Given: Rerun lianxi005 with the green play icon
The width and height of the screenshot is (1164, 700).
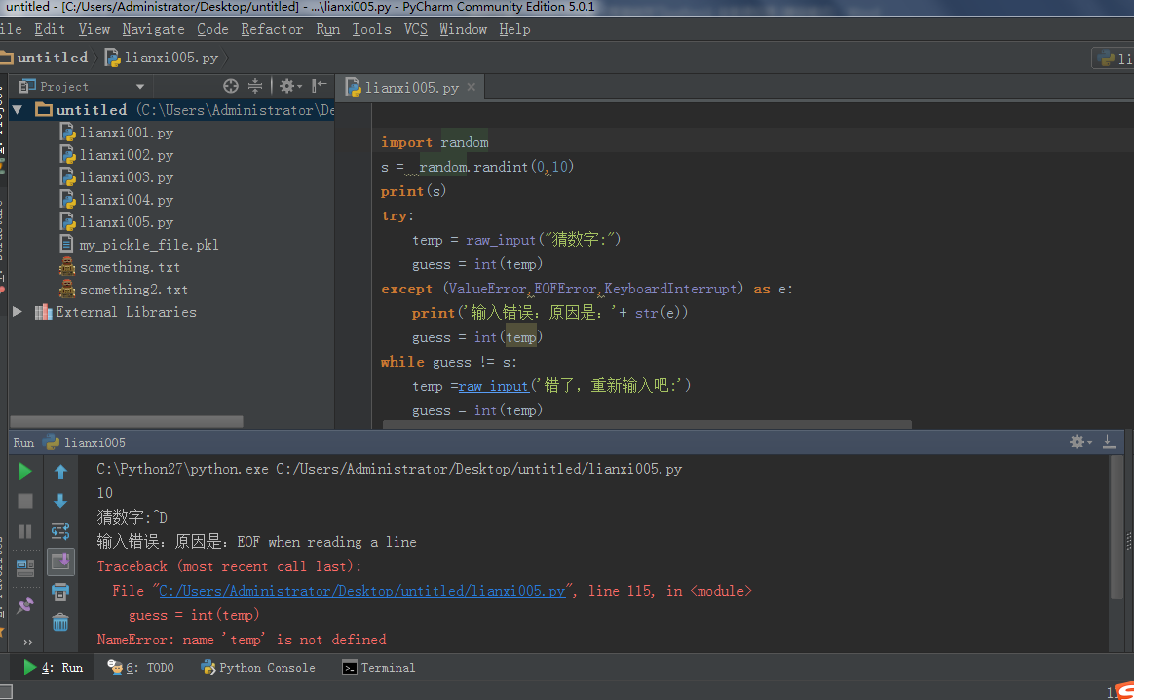Looking at the screenshot, I should [x=25, y=471].
